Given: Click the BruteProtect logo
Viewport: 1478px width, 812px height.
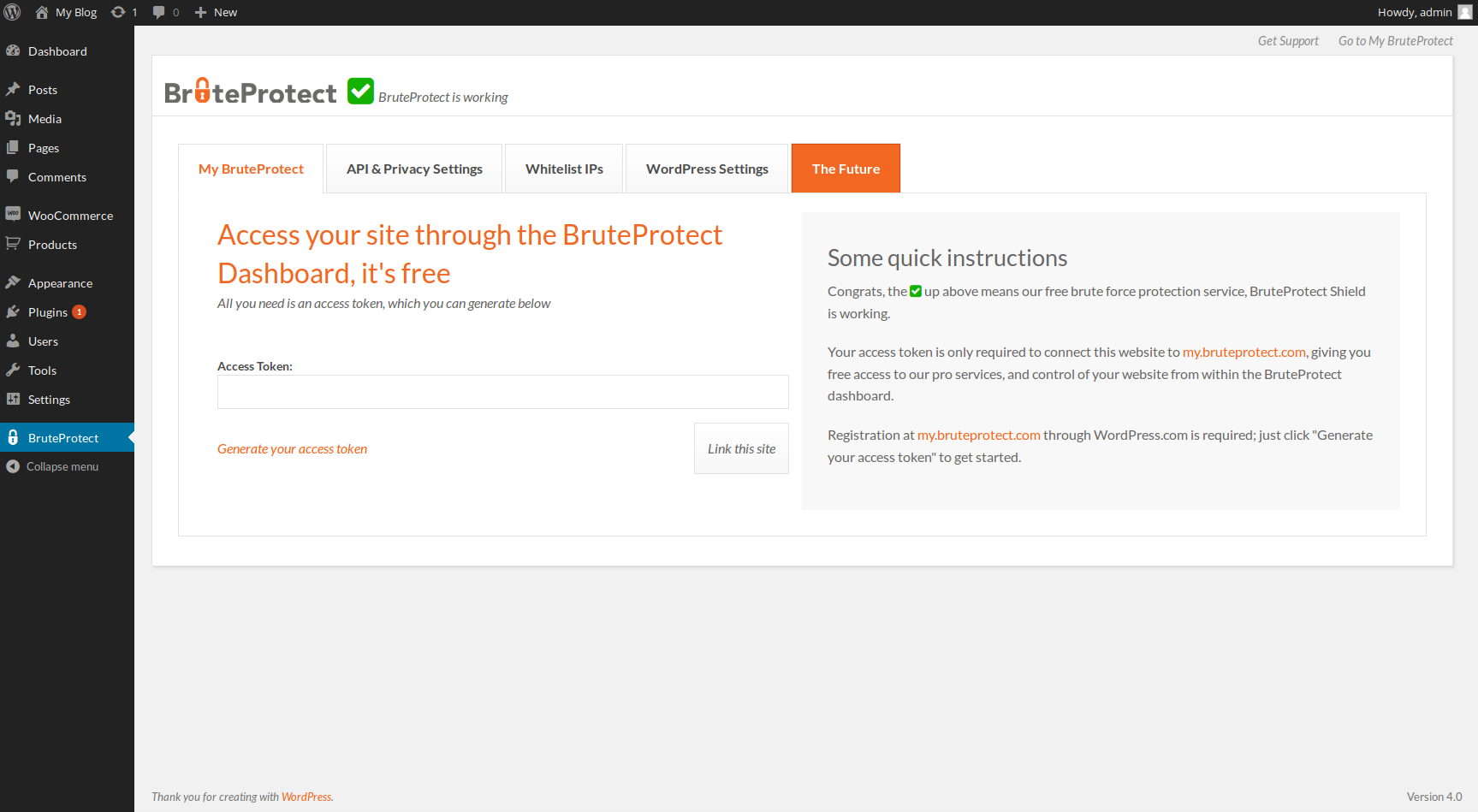Looking at the screenshot, I should (250, 92).
